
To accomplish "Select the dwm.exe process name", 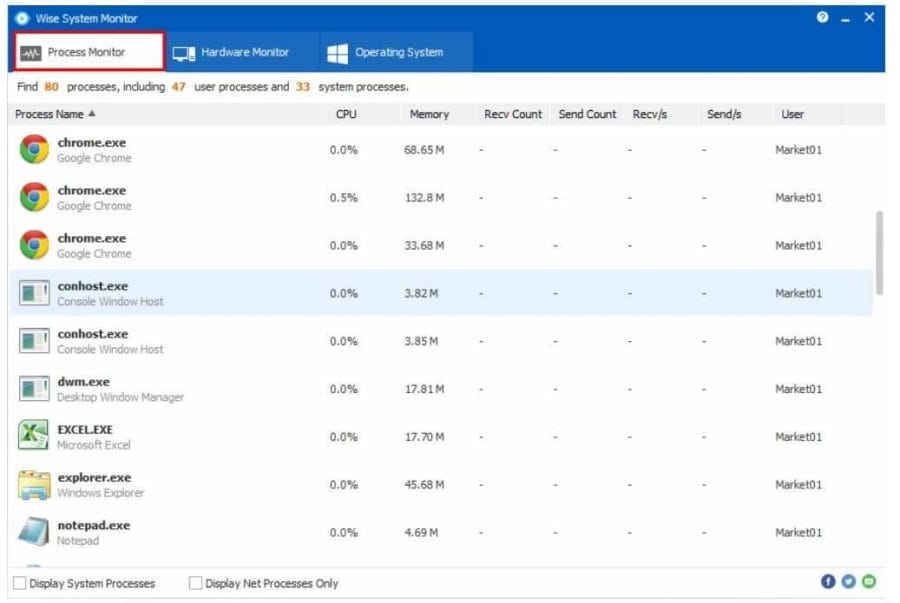I will coord(83,382).
